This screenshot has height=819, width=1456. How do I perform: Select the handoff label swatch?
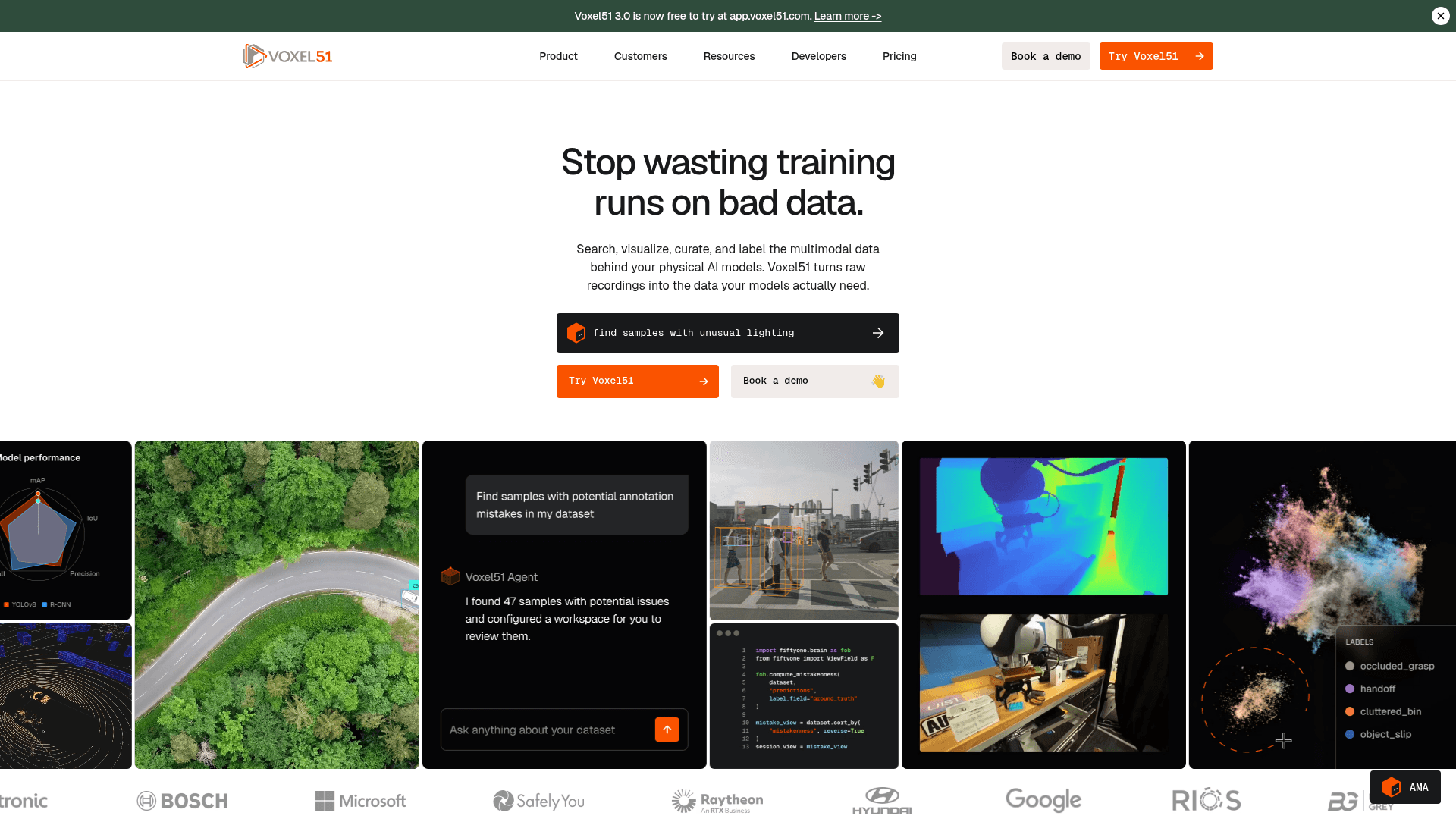(1350, 689)
